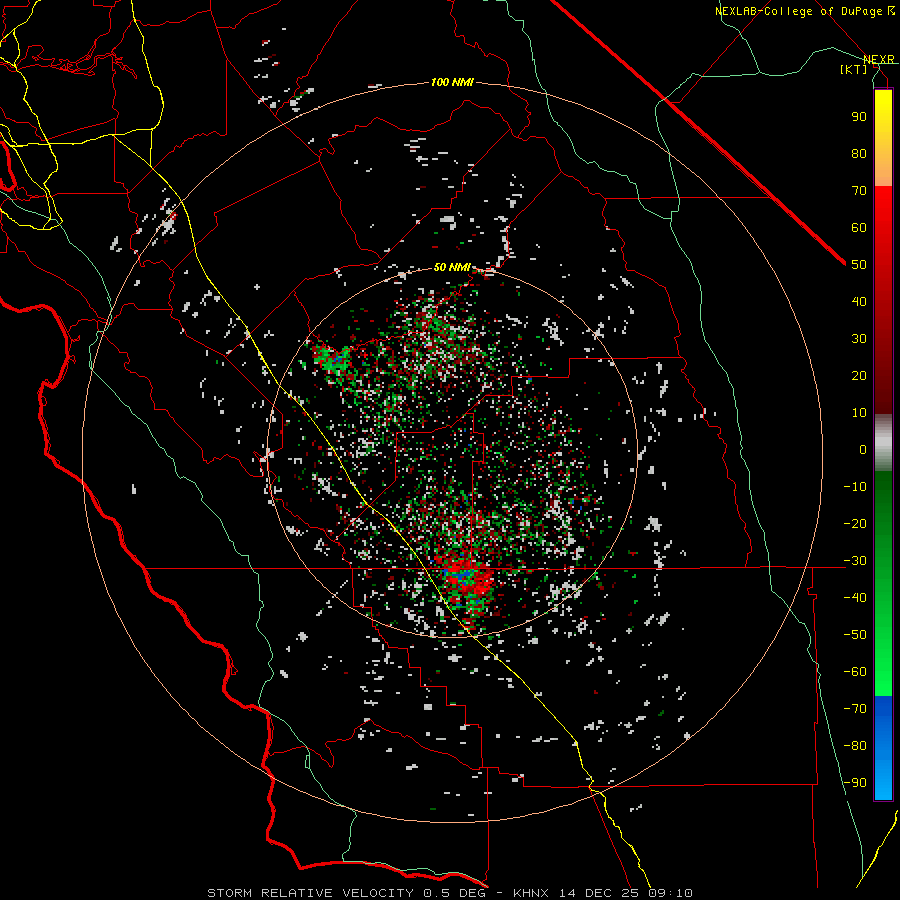Click the 70 value on velocity scale
The width and height of the screenshot is (900, 900).
pos(859,191)
